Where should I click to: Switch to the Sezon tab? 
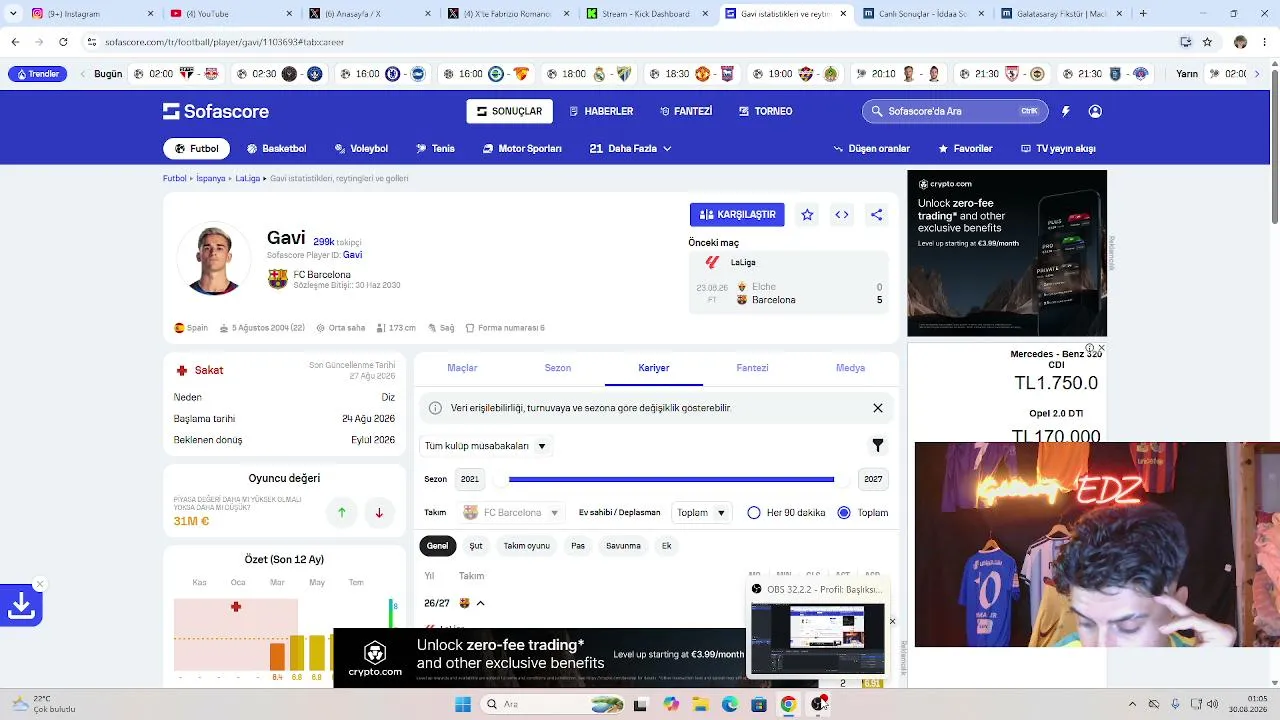pyautogui.click(x=558, y=368)
